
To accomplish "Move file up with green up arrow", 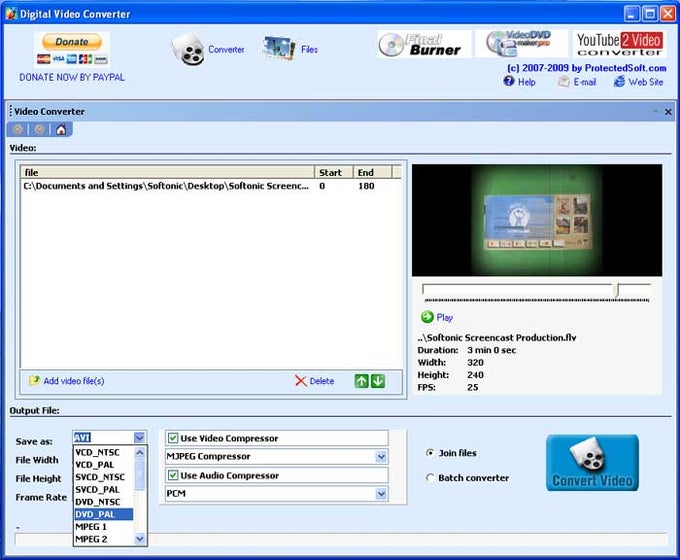I will click(x=361, y=381).
